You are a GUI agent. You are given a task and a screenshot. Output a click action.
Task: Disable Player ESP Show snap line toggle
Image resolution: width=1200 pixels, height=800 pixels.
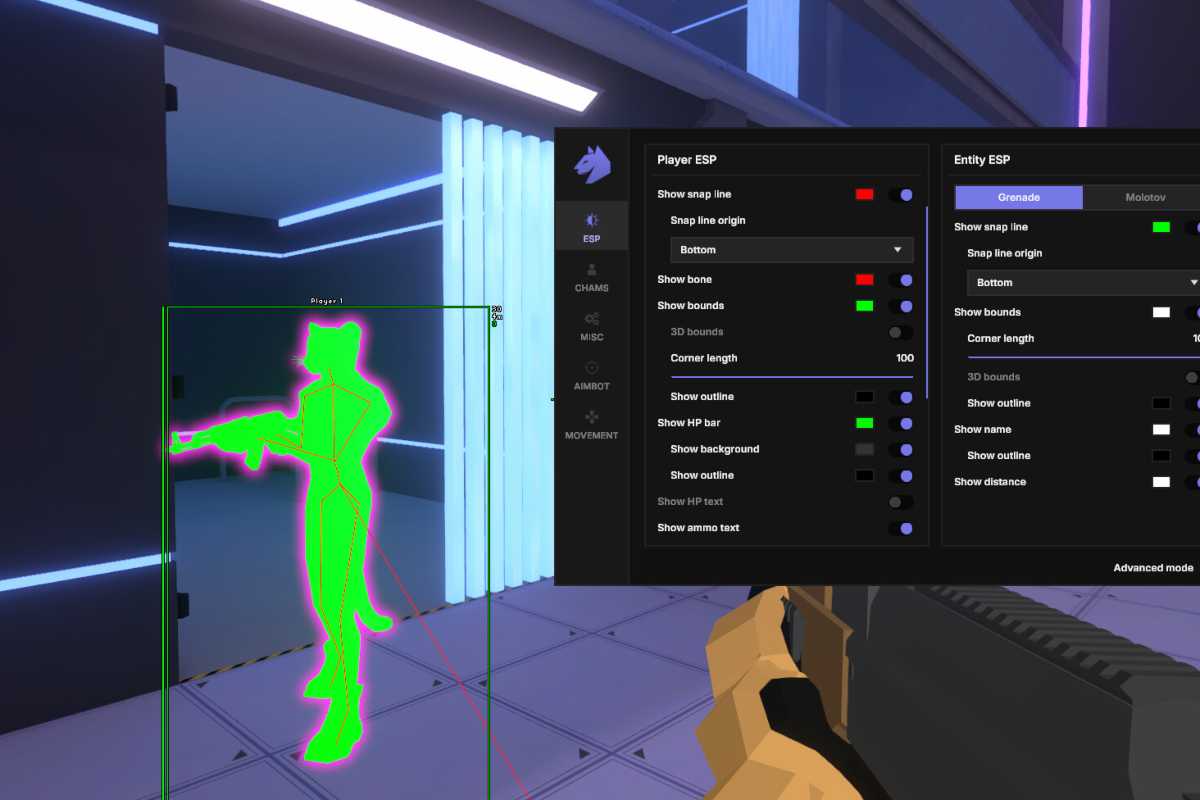click(x=900, y=195)
